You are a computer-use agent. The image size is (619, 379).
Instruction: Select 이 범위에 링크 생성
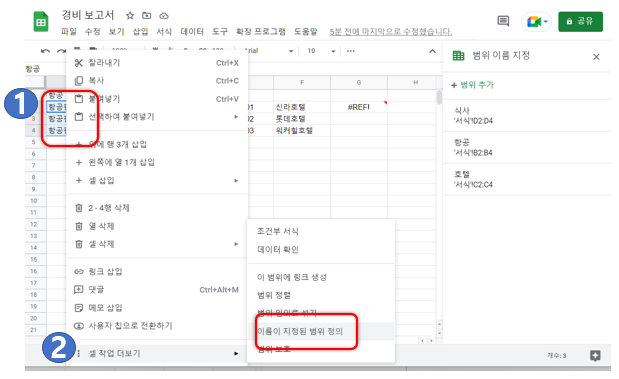point(321,277)
